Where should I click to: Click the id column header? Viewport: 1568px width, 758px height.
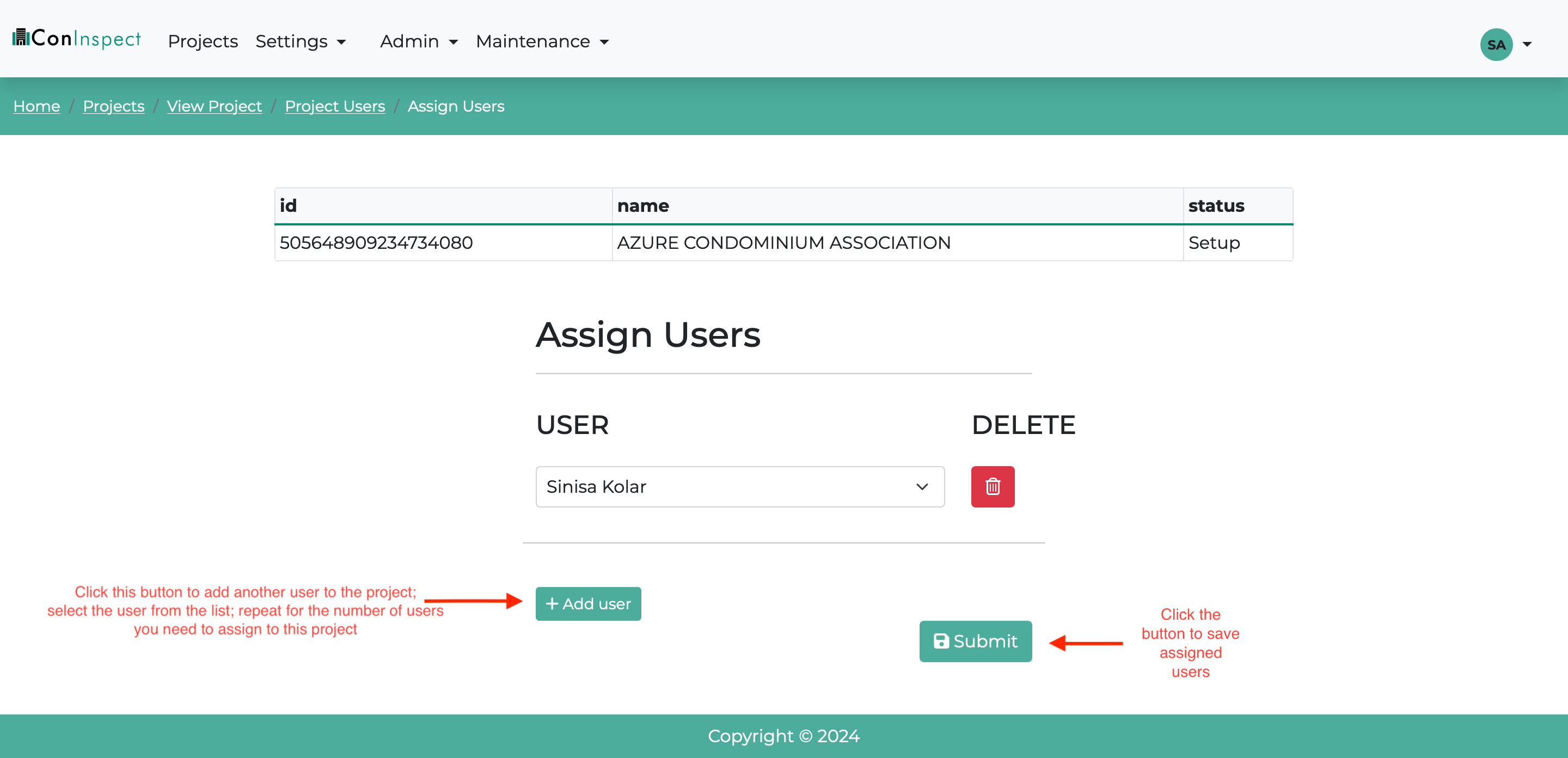[x=443, y=206]
